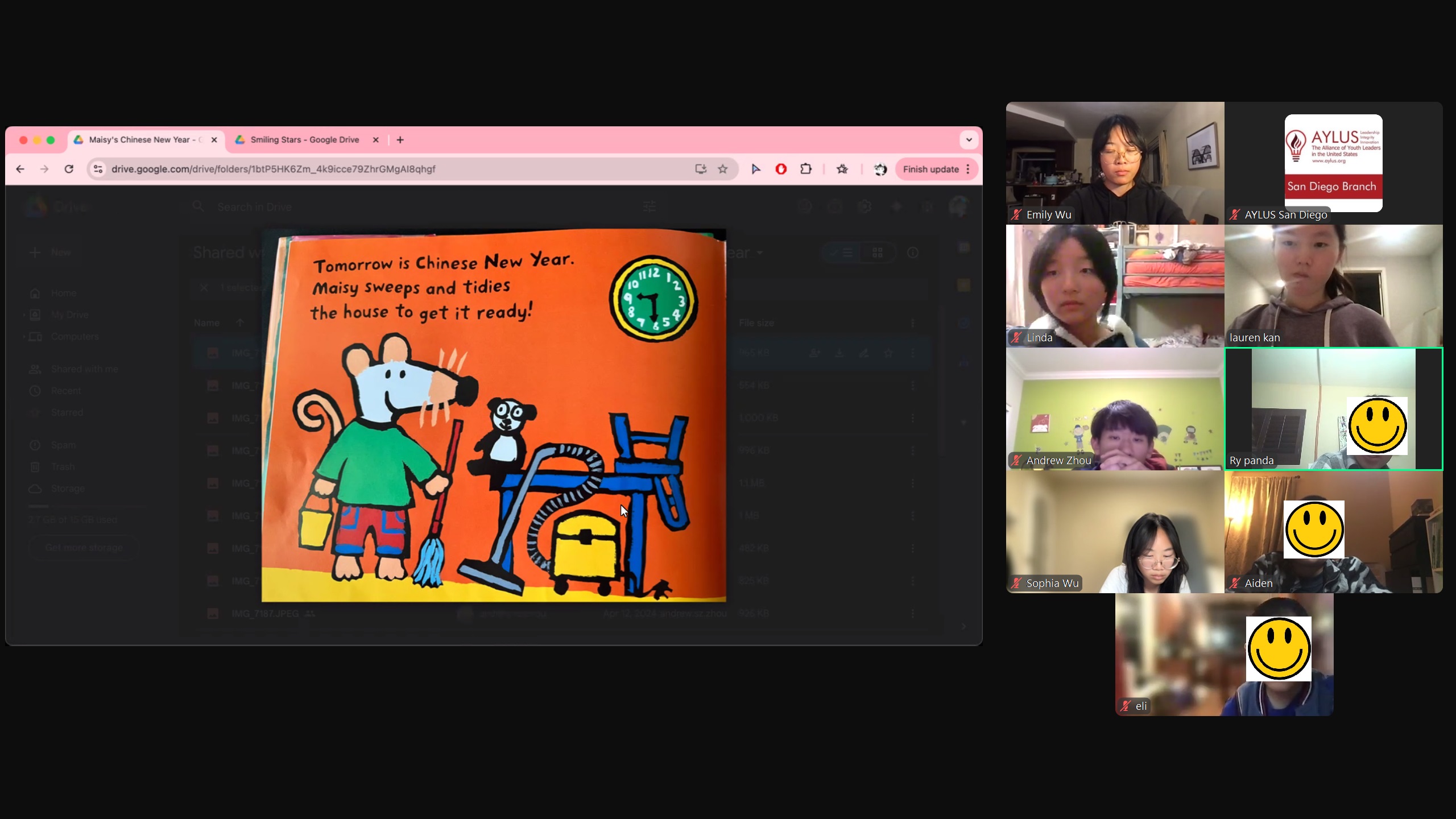Open the Gemini sparkle icon in Drive
The height and width of the screenshot is (819, 1456).
coord(896,206)
